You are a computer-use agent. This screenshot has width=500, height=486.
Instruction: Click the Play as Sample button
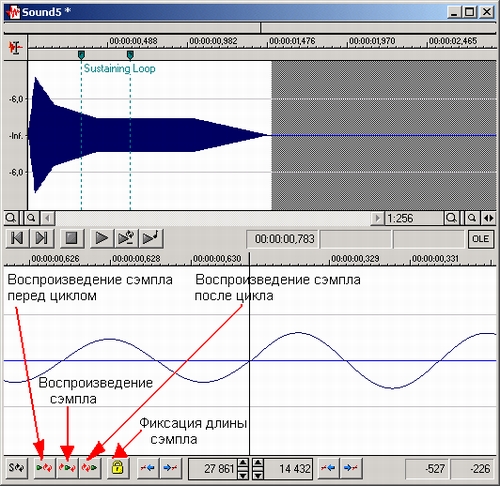point(151,238)
